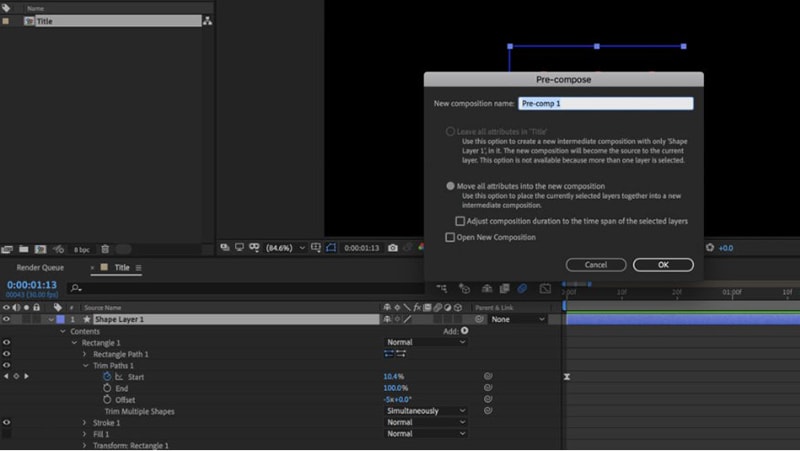Click the trash delete icon in project panel
This screenshot has width=800, height=451.
105,249
